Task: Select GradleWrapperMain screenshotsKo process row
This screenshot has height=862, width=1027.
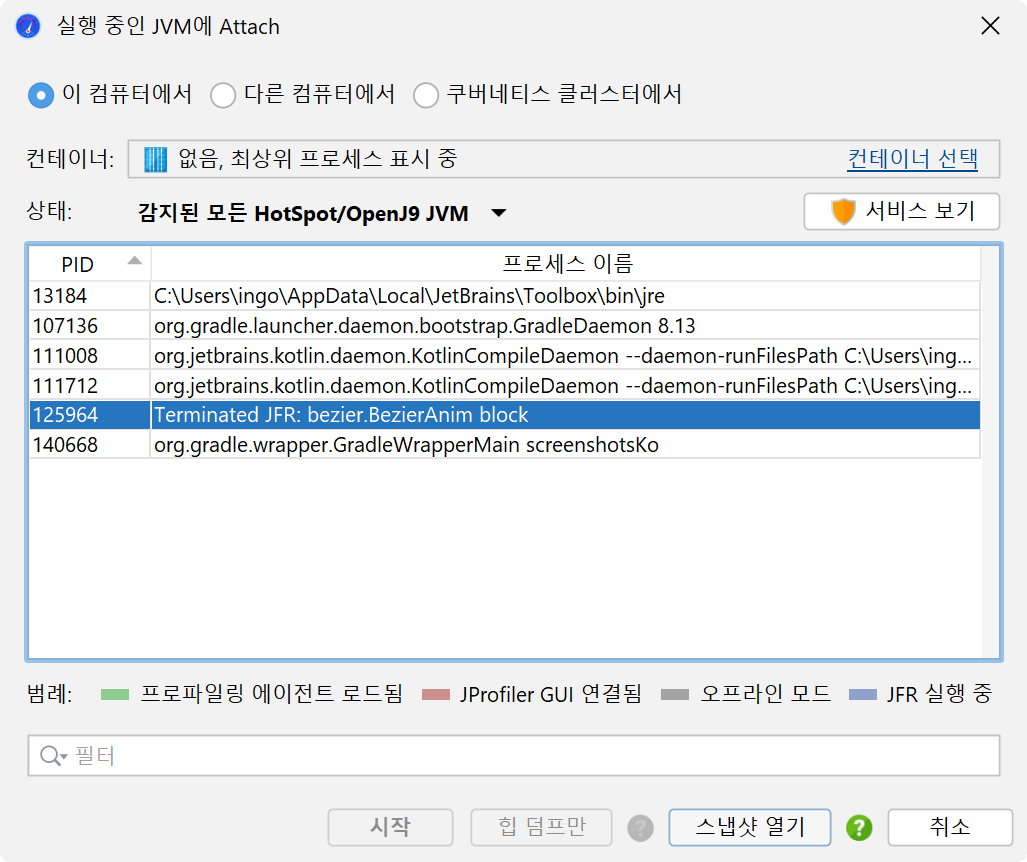Action: point(505,445)
